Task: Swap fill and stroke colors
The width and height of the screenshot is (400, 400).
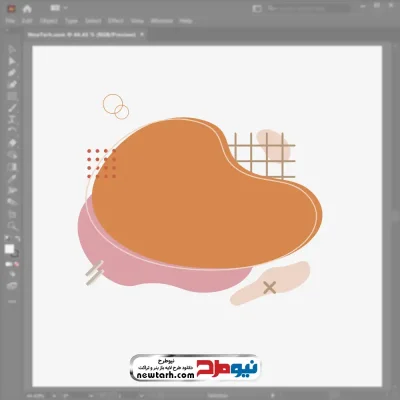Action: [17, 239]
